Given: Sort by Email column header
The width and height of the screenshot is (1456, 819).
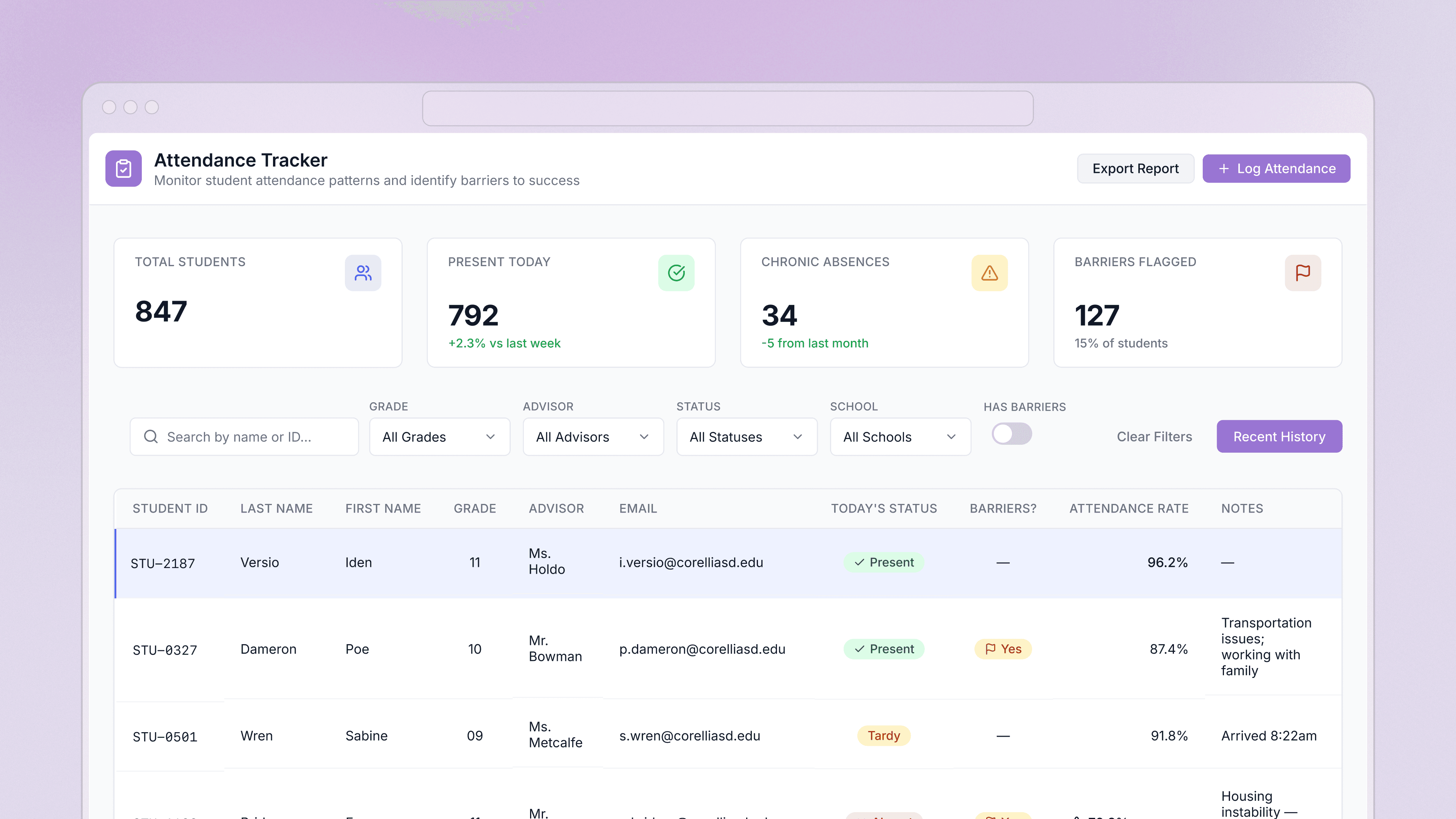Looking at the screenshot, I should (638, 509).
